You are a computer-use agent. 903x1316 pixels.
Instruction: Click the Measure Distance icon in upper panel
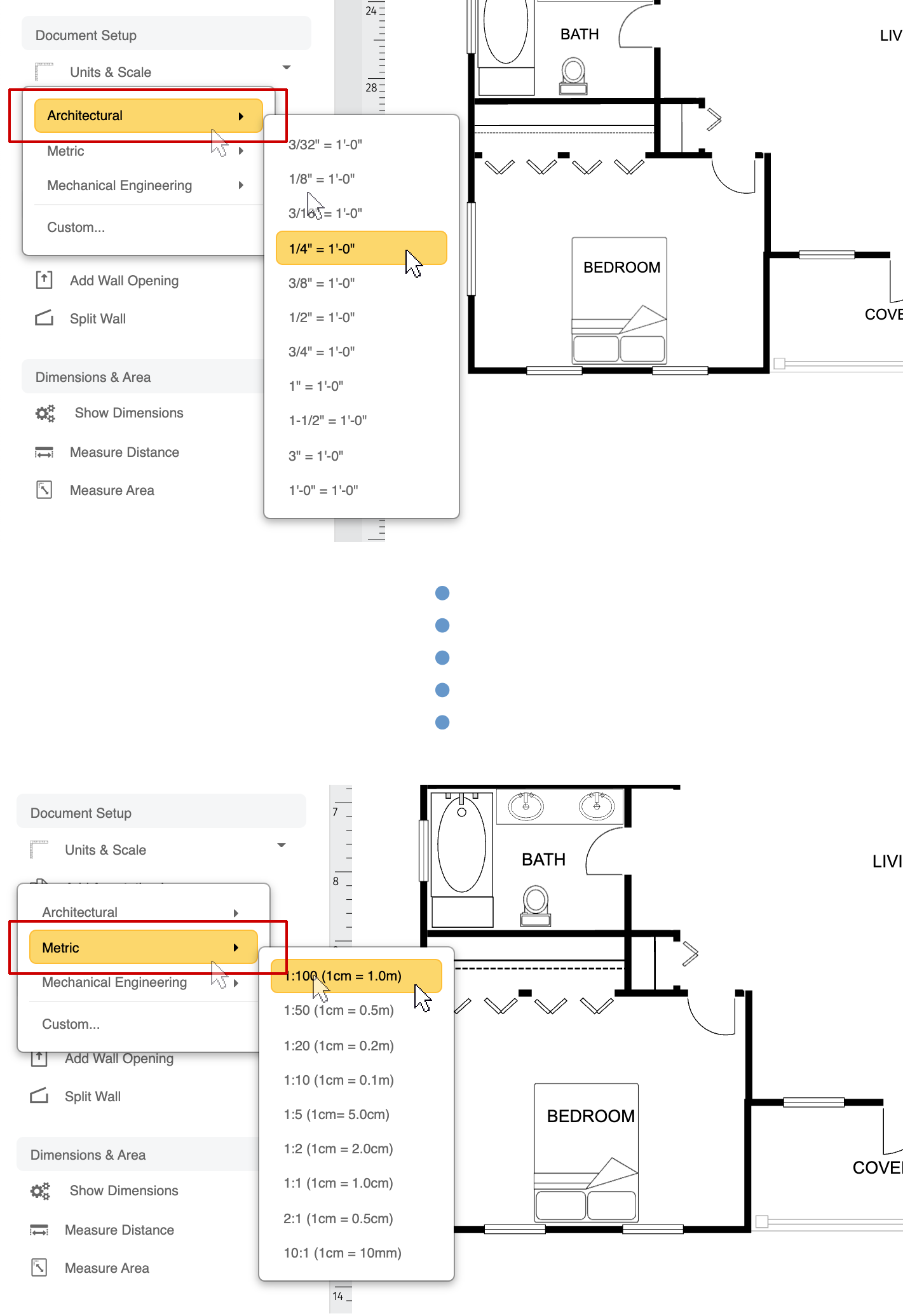point(44,452)
